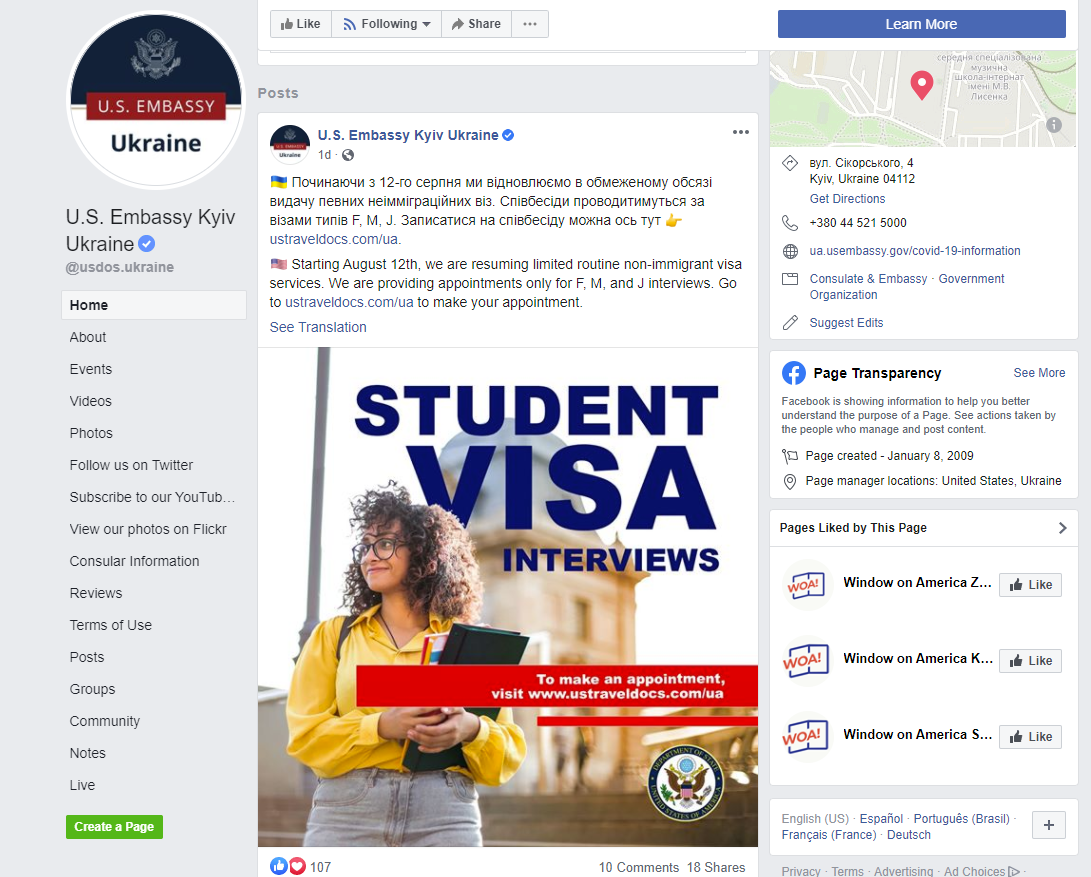
Task: Click the Create a Page button
Action: click(x=114, y=827)
